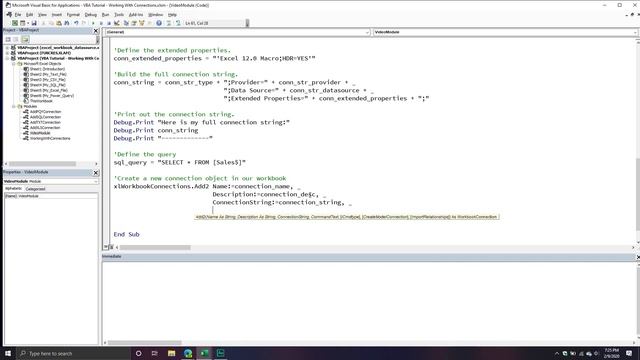The height and width of the screenshot is (360, 640).
Task: Open the Format menu
Action: (73, 15)
